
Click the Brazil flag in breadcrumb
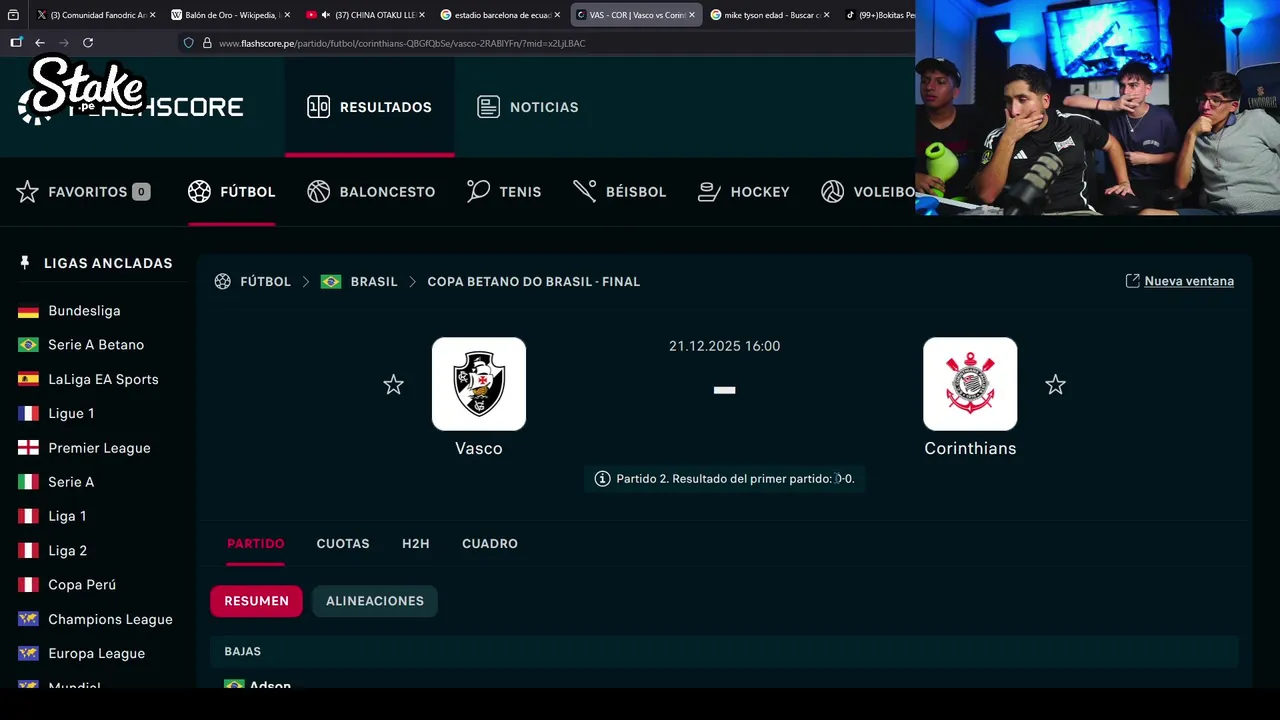tap(331, 282)
